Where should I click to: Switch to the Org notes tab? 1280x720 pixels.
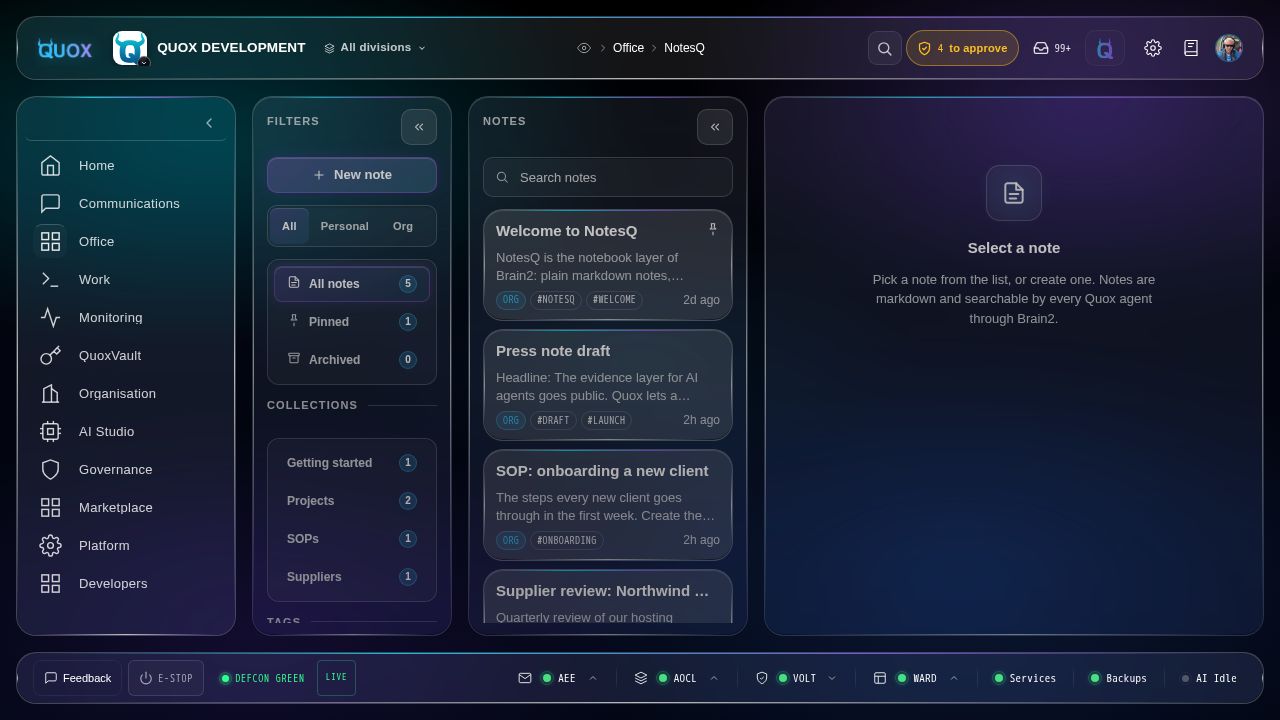(x=403, y=226)
